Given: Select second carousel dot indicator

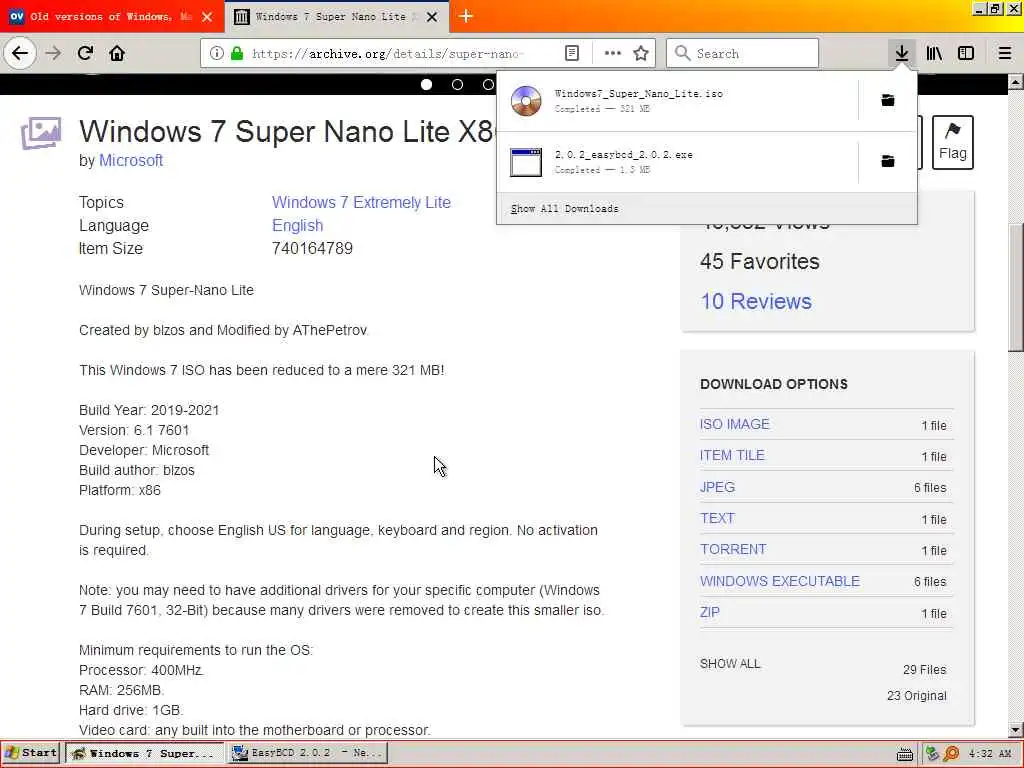Looking at the screenshot, I should [x=457, y=84].
